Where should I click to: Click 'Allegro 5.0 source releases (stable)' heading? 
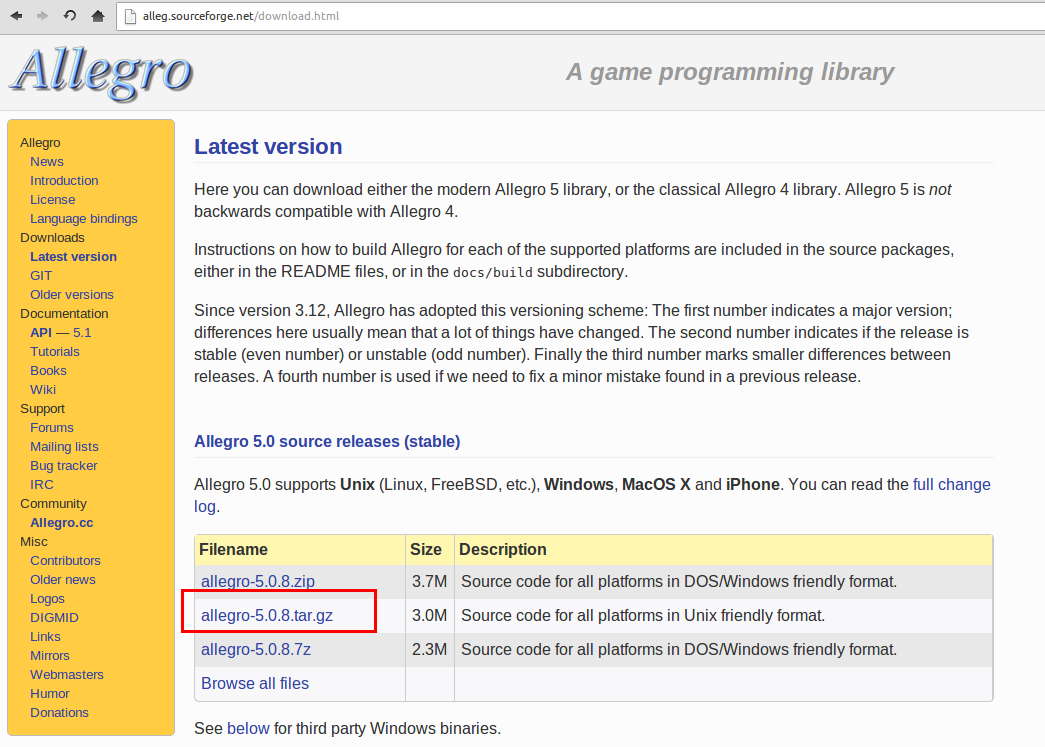(327, 441)
